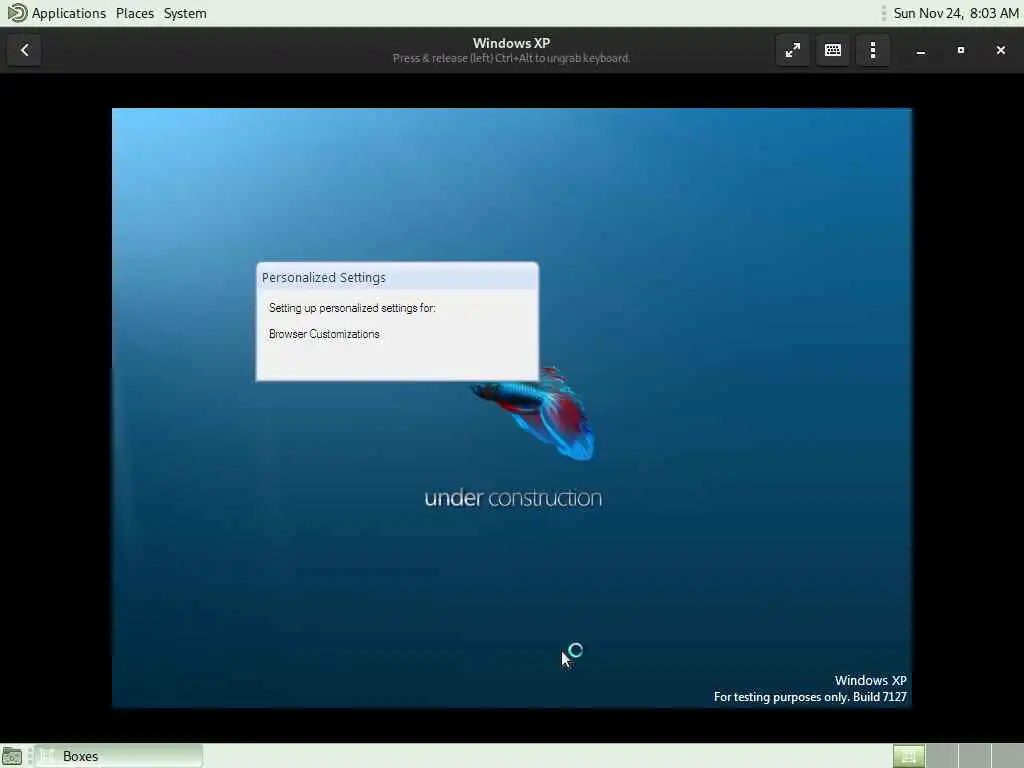Switch to the second workspace
The height and width of the screenshot is (768, 1024).
tap(942, 756)
